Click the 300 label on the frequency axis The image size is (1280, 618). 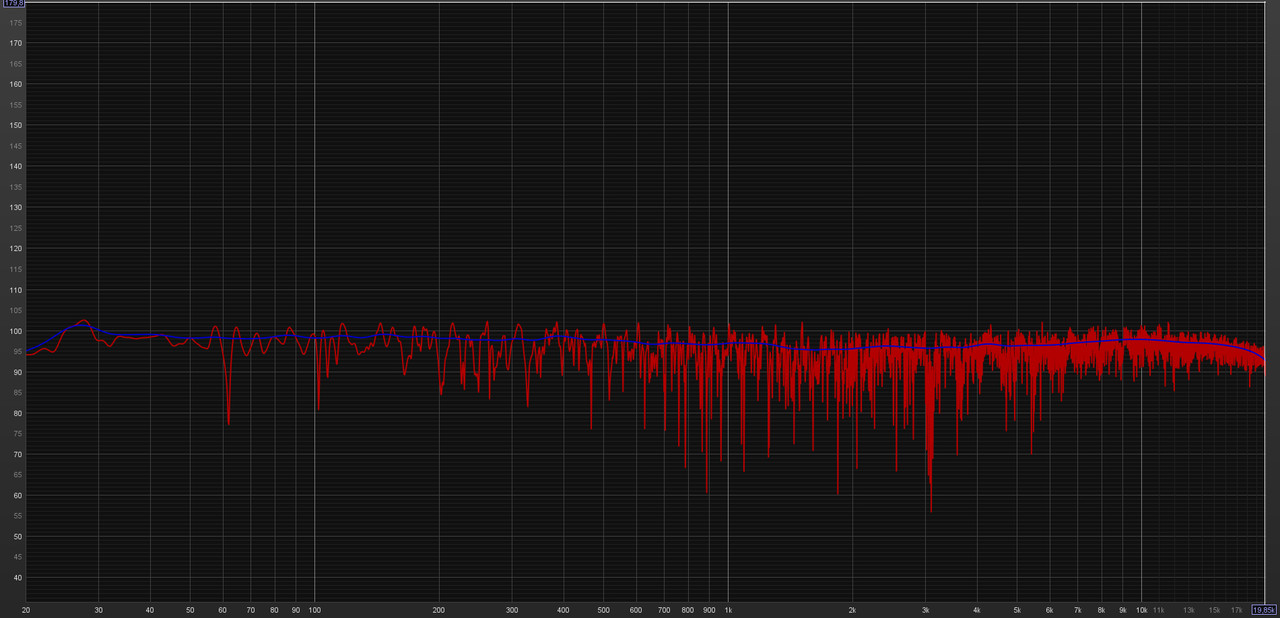coord(511,609)
